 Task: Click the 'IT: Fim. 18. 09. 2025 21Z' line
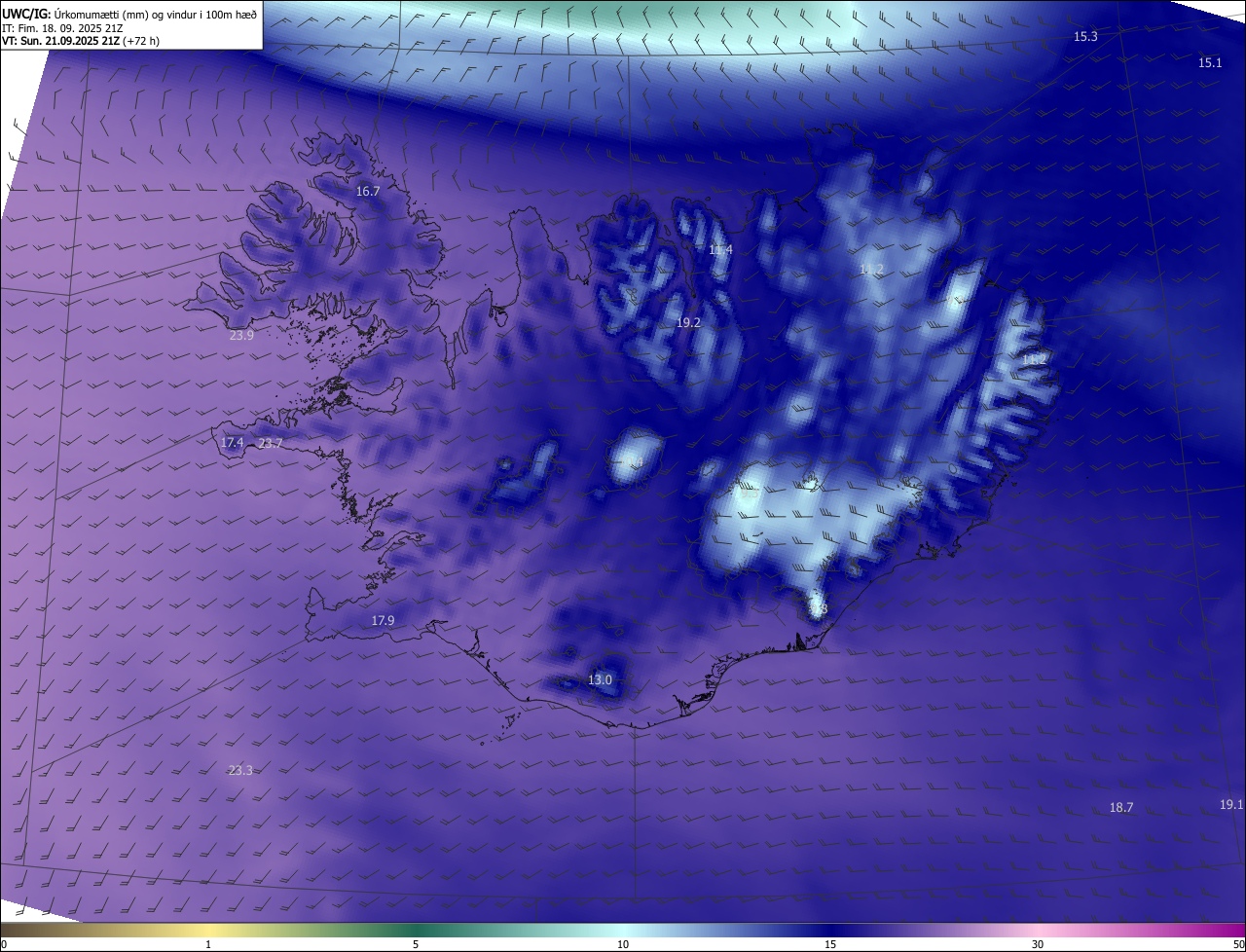coord(62,28)
